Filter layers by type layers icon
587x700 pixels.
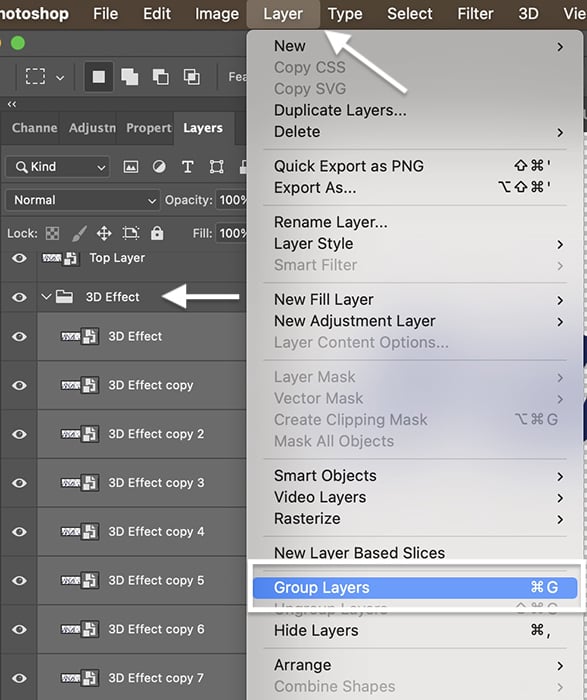[x=187, y=167]
